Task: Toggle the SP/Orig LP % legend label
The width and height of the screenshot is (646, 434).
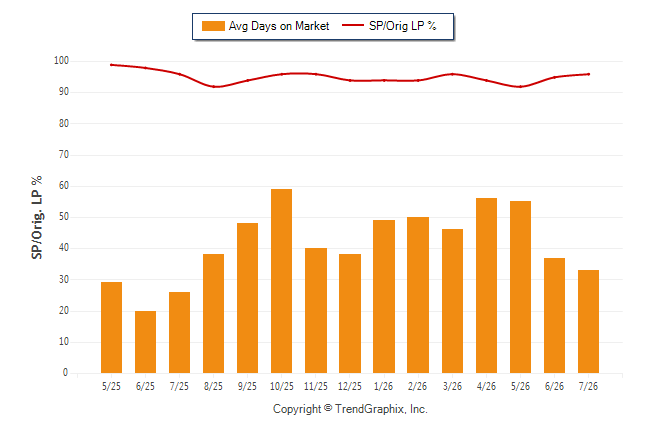Action: 403,26
